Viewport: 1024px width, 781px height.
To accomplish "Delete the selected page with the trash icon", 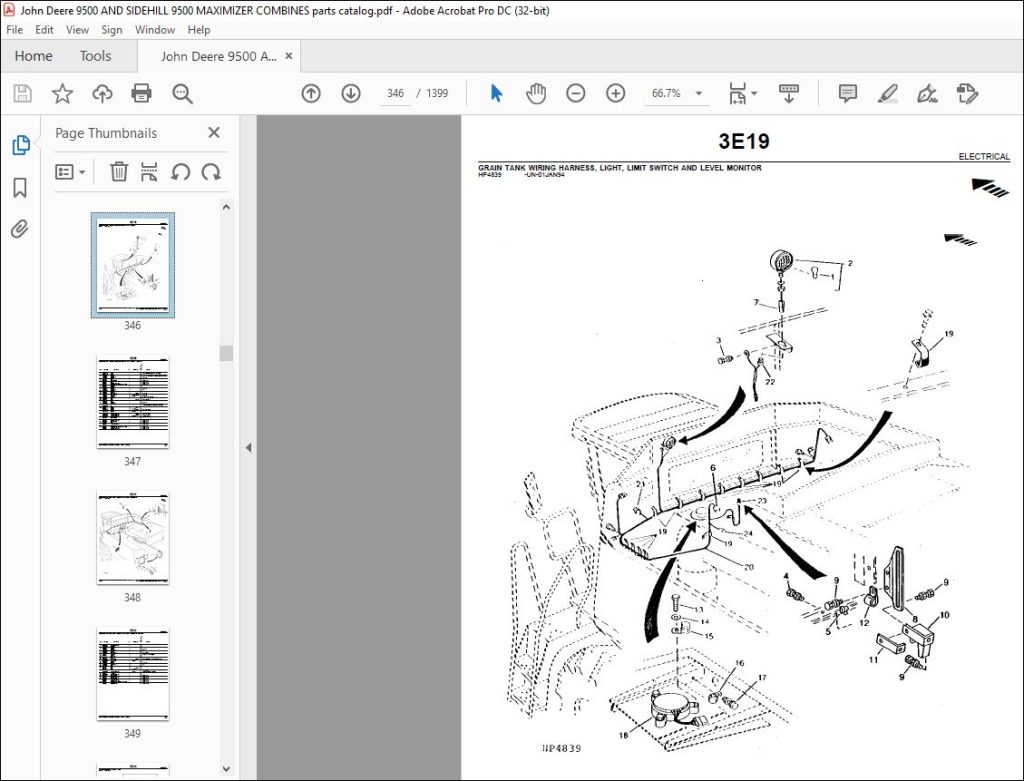I will click(119, 172).
